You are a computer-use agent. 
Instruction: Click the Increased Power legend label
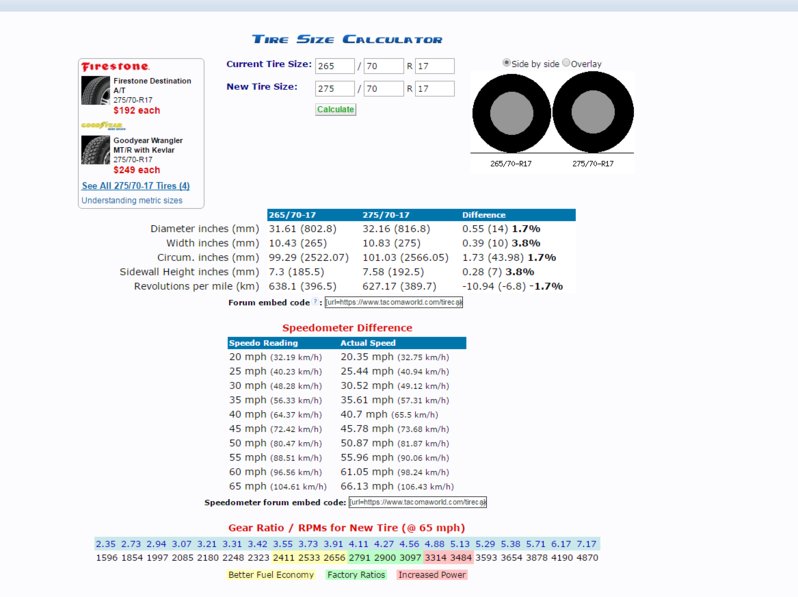(x=432, y=575)
